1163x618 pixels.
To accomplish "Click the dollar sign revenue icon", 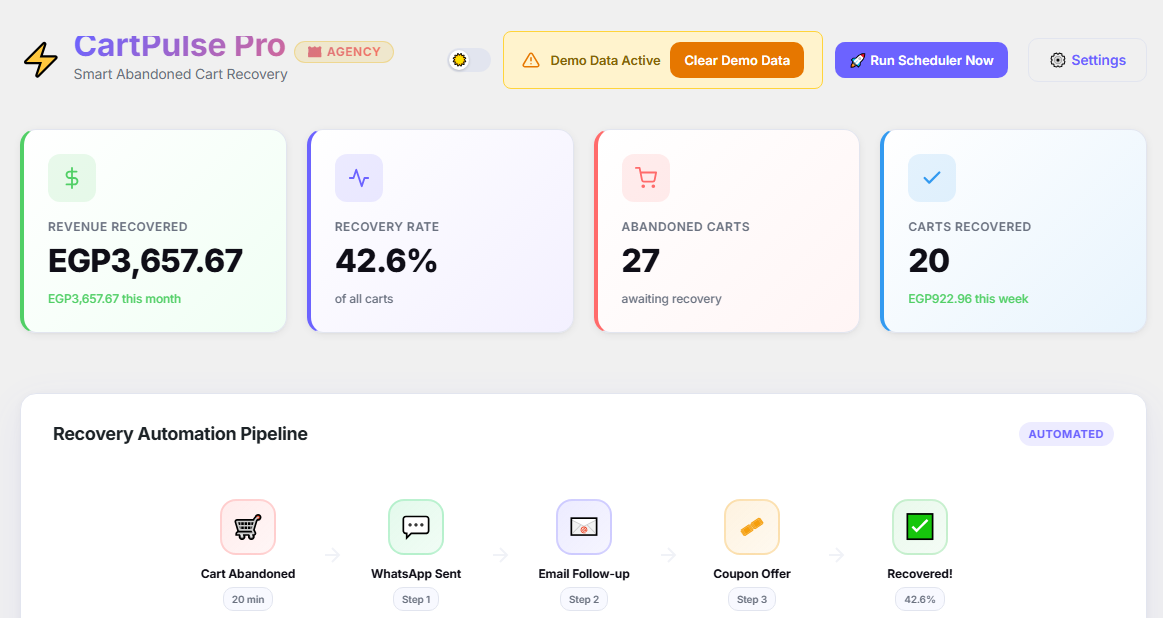I will tap(72, 178).
